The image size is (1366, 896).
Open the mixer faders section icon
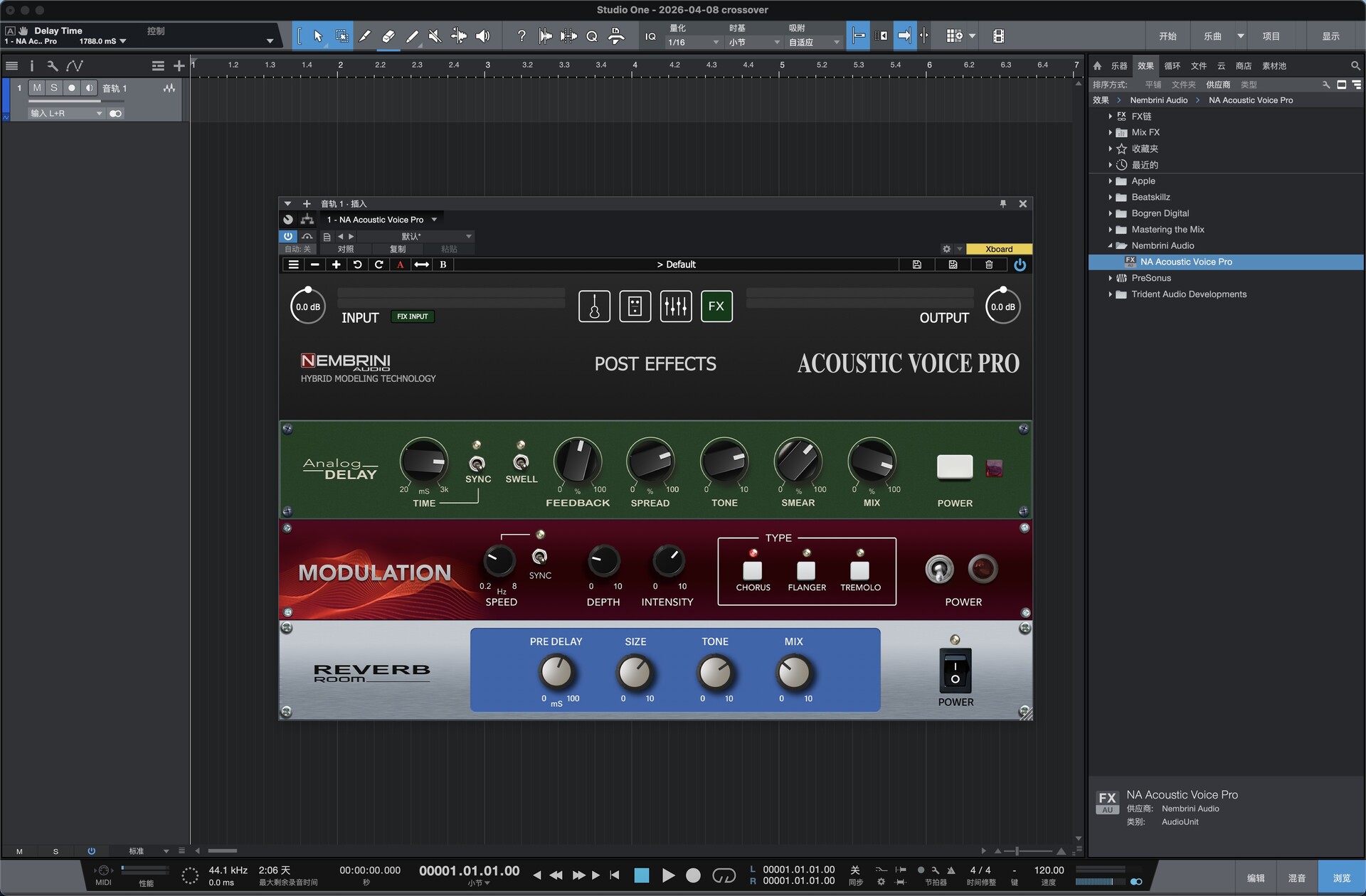point(675,306)
